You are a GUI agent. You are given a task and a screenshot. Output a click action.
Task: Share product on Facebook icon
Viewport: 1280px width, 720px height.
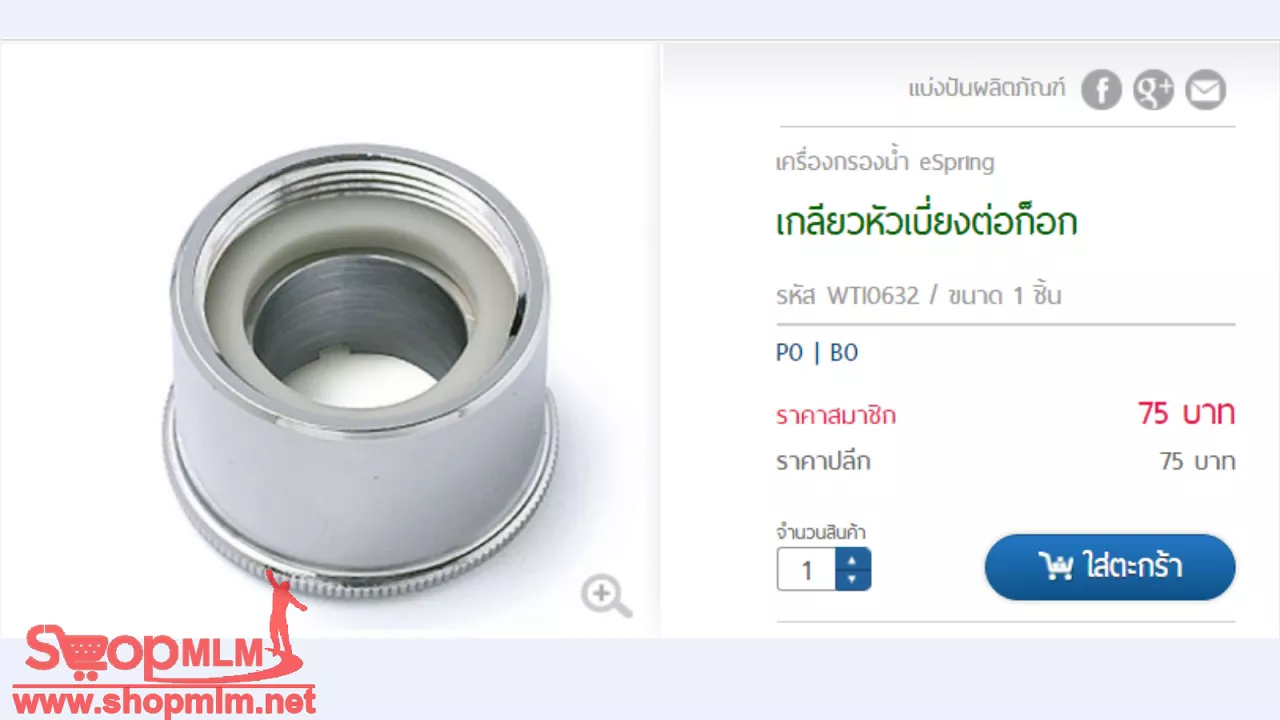(x=1101, y=91)
